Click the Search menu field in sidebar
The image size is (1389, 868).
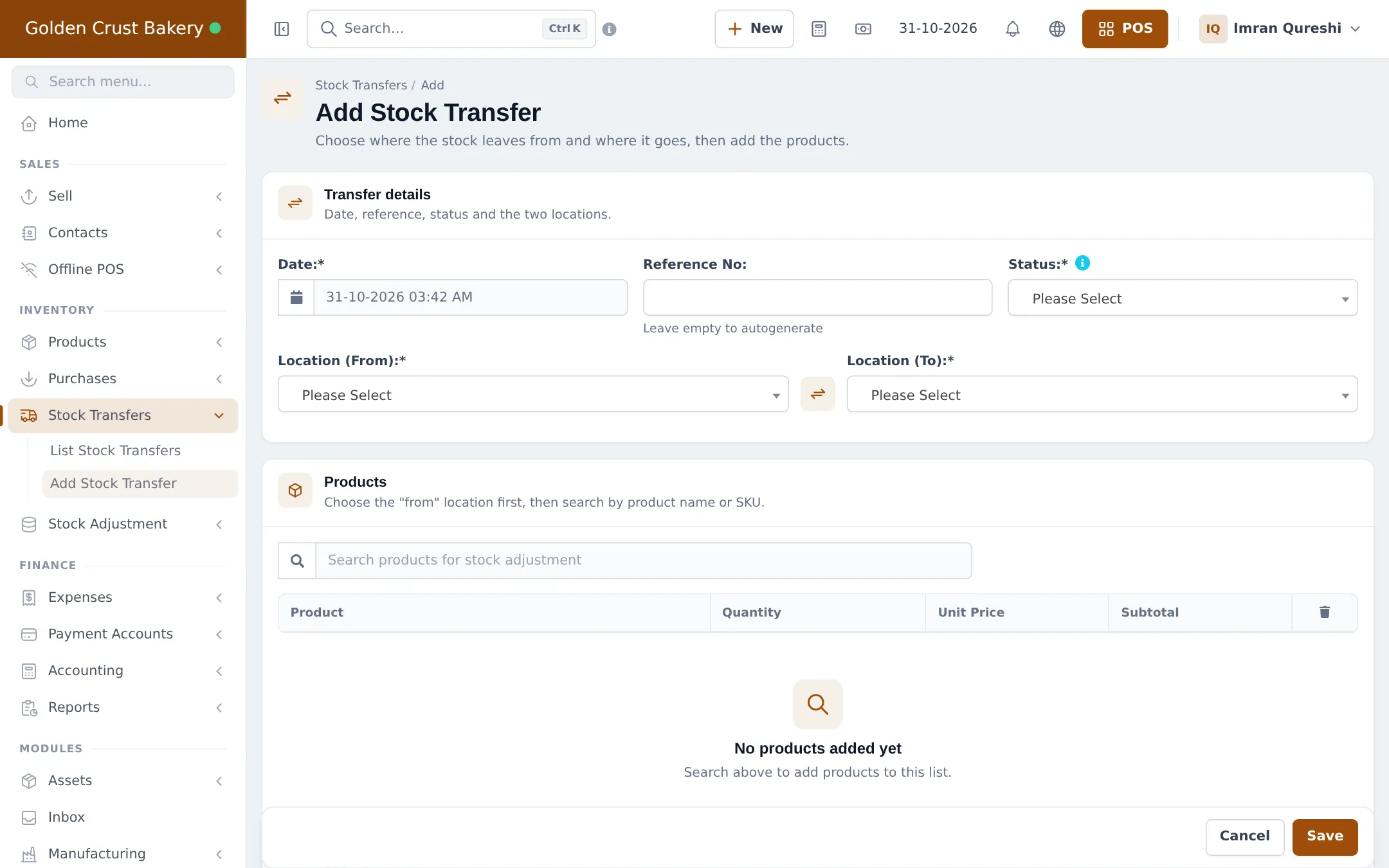(123, 82)
